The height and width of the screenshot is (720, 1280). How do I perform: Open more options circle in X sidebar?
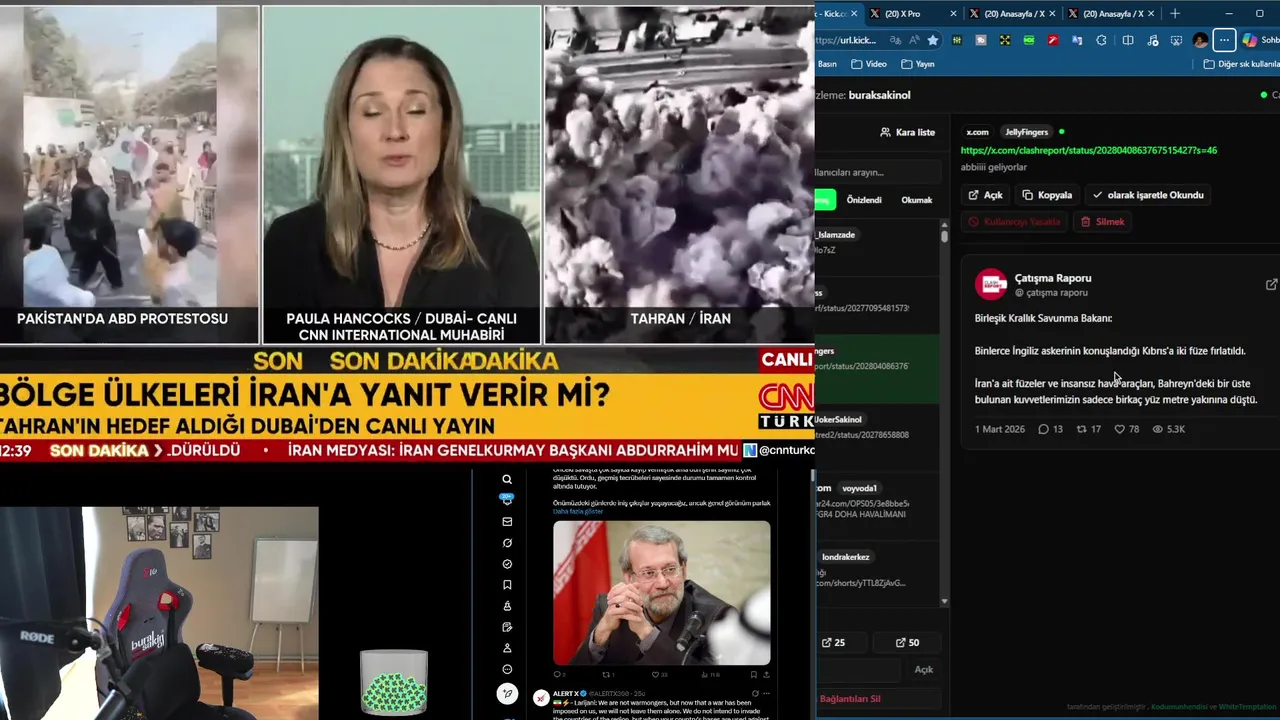point(507,669)
